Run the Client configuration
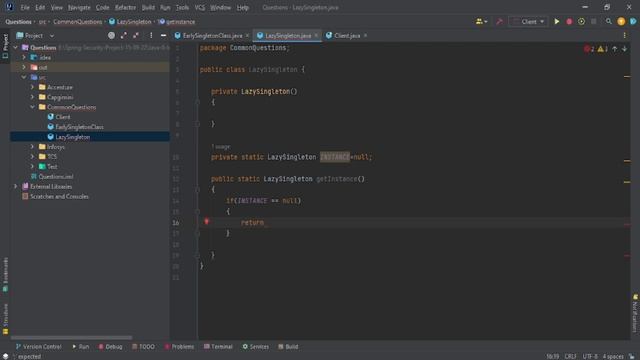 pos(557,22)
